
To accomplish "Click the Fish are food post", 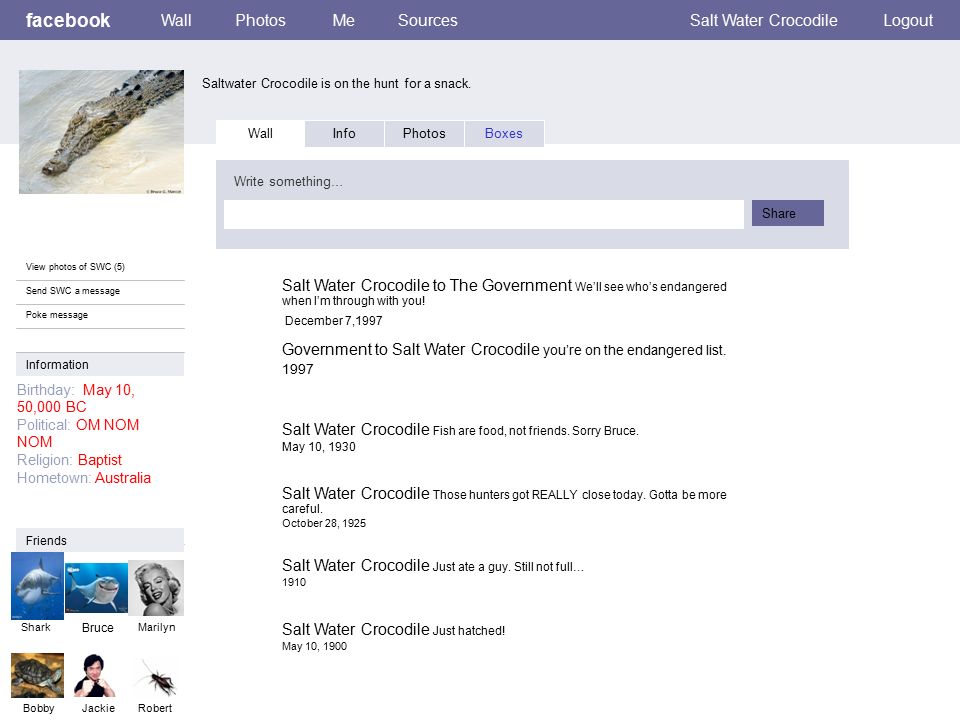I will coord(460,430).
